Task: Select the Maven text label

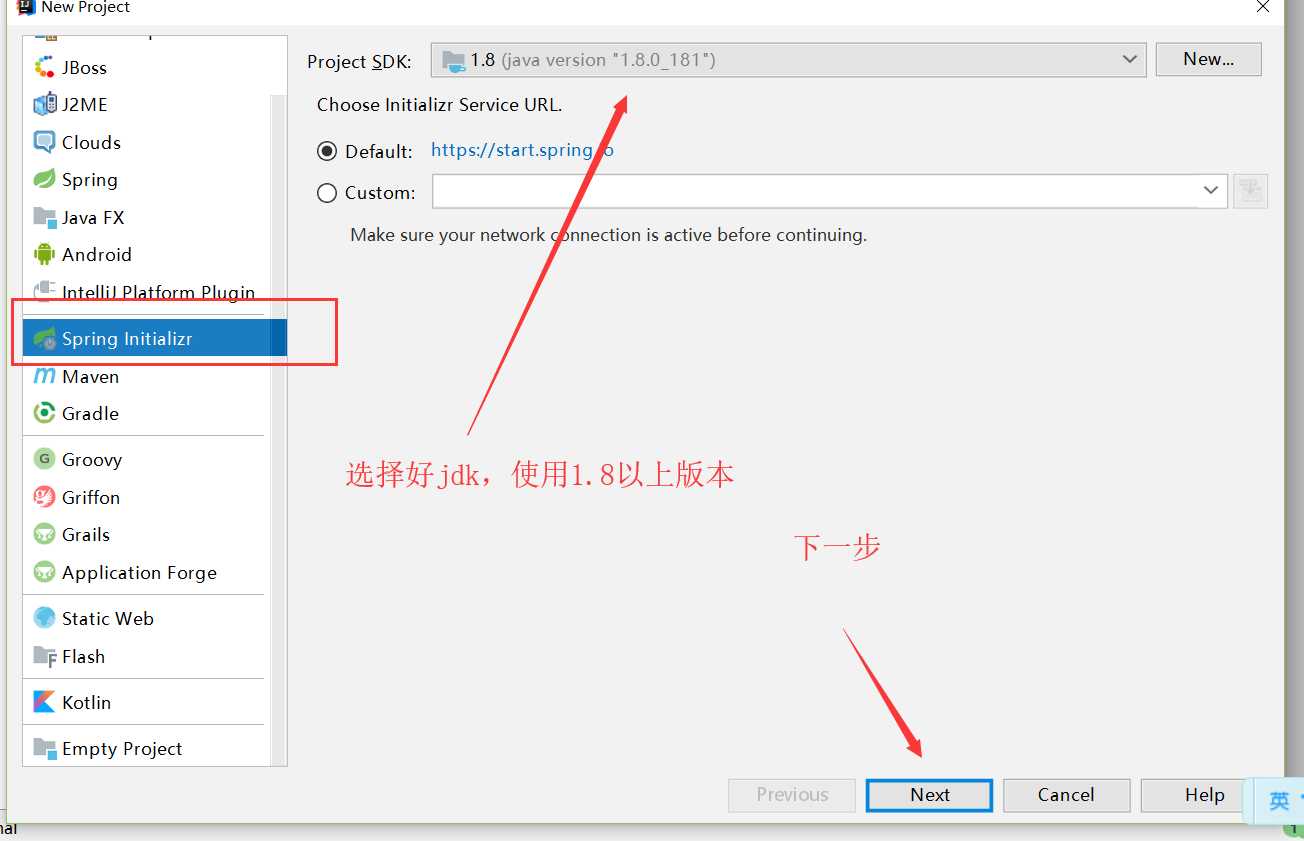Action: point(90,377)
